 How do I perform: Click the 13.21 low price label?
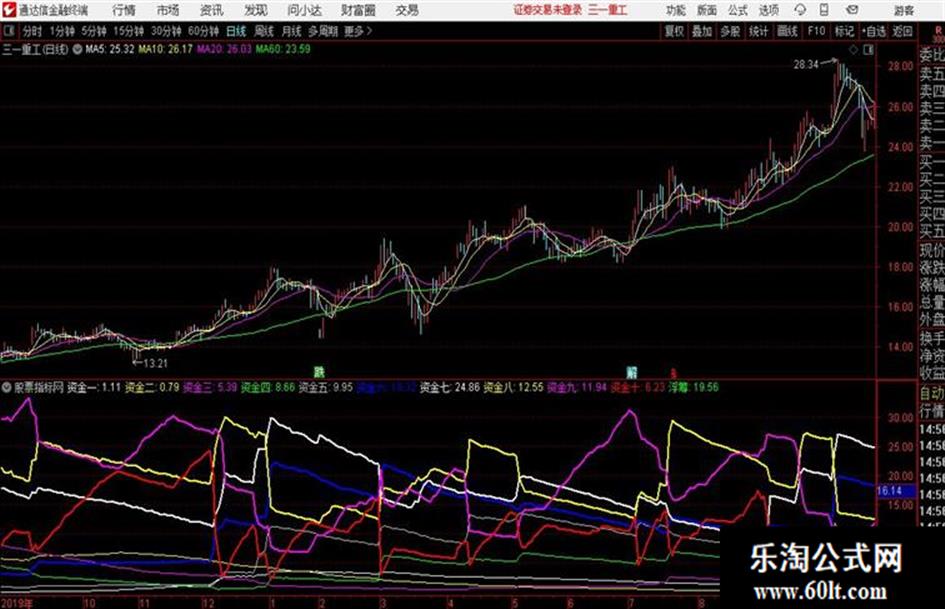[155, 363]
